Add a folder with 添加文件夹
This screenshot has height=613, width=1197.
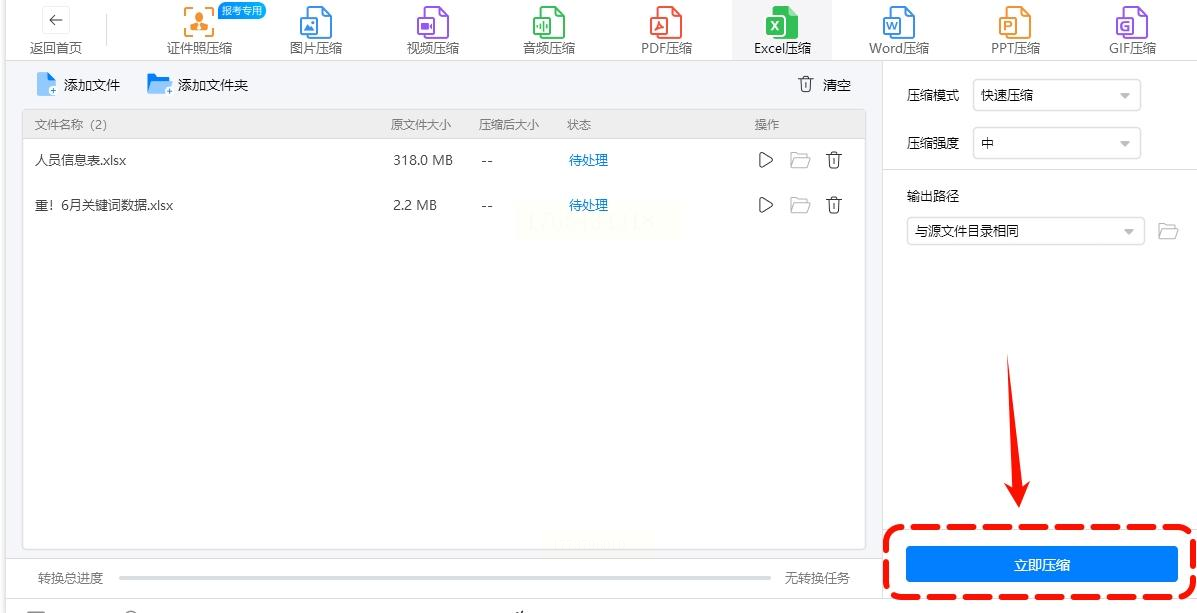pyautogui.click(x=198, y=85)
